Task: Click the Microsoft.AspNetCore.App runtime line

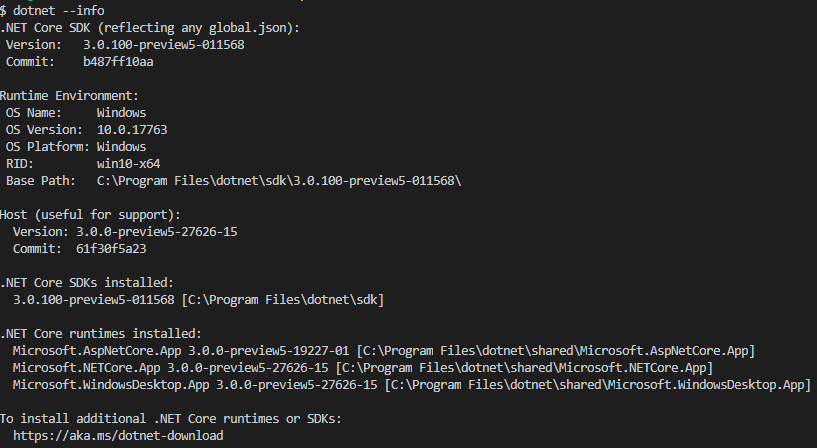Action: 384,351
